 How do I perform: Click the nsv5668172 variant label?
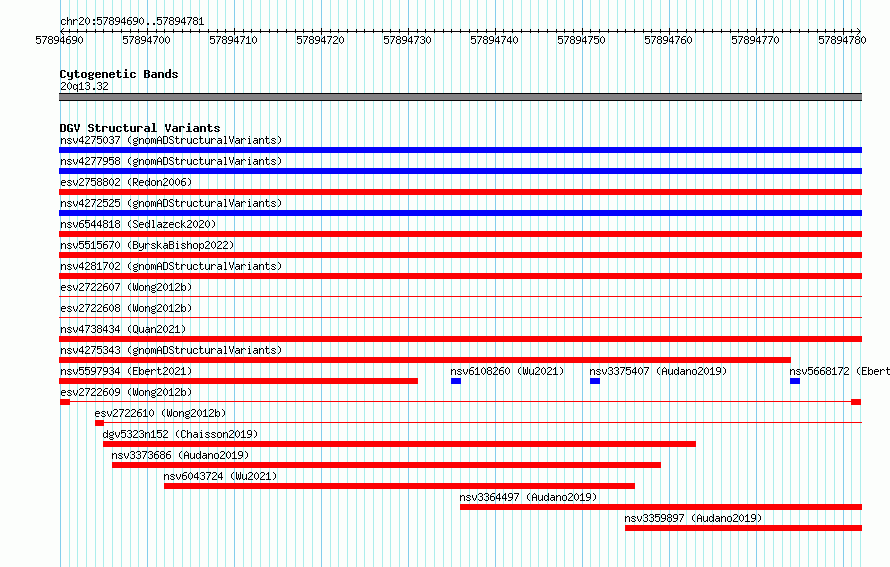click(839, 371)
